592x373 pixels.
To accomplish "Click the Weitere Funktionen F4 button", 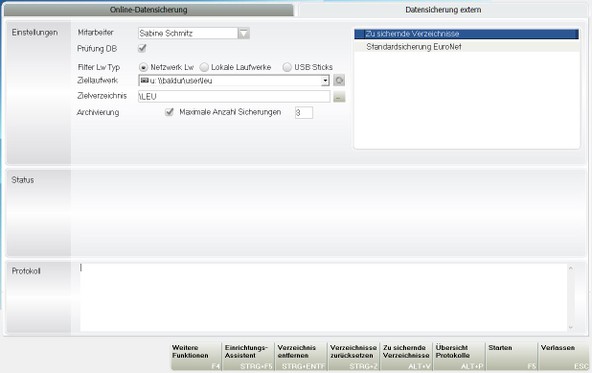I will click(196, 356).
